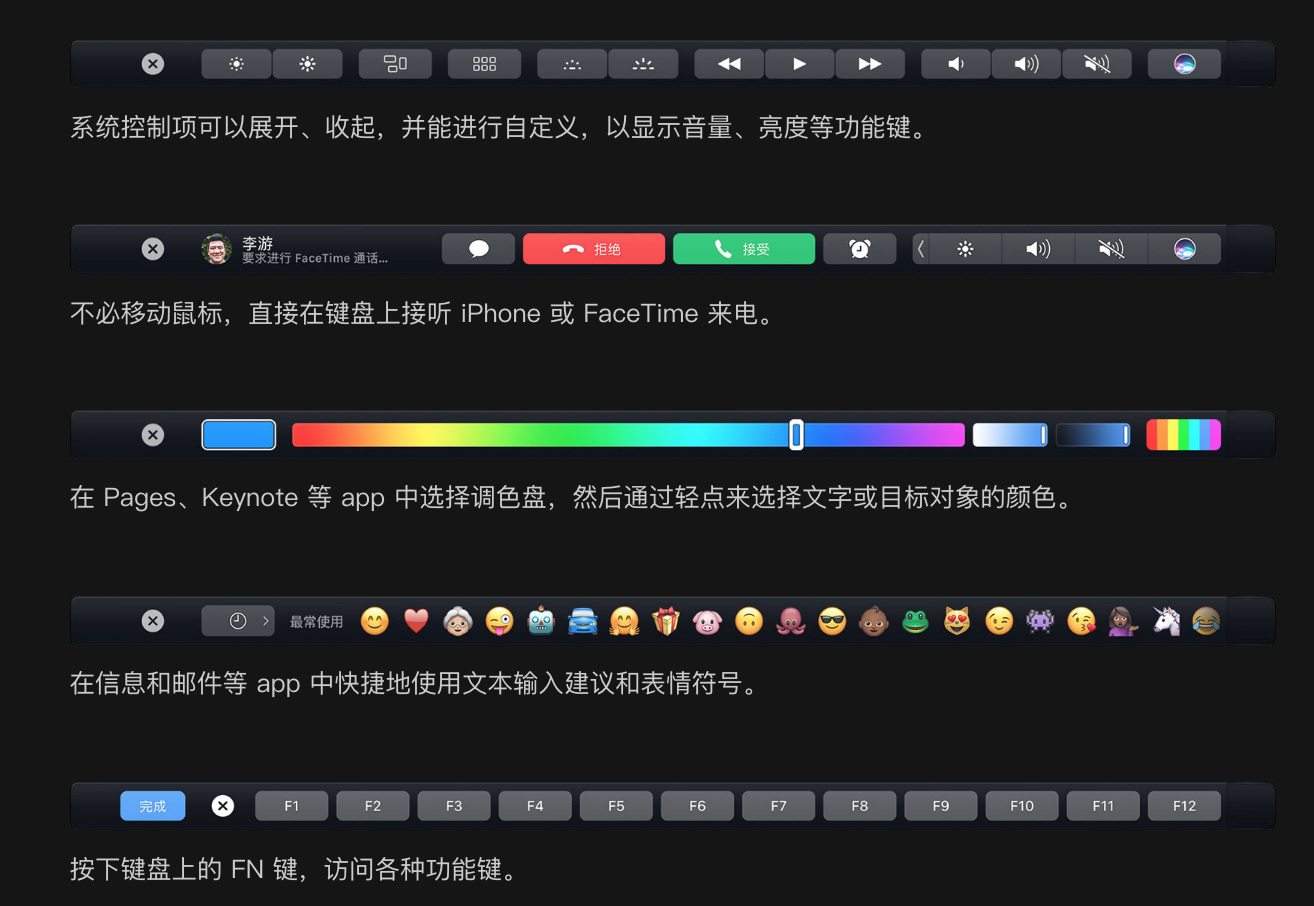Insert the tears of joy emoji
The height and width of the screenshot is (906, 1314).
pos(1206,621)
